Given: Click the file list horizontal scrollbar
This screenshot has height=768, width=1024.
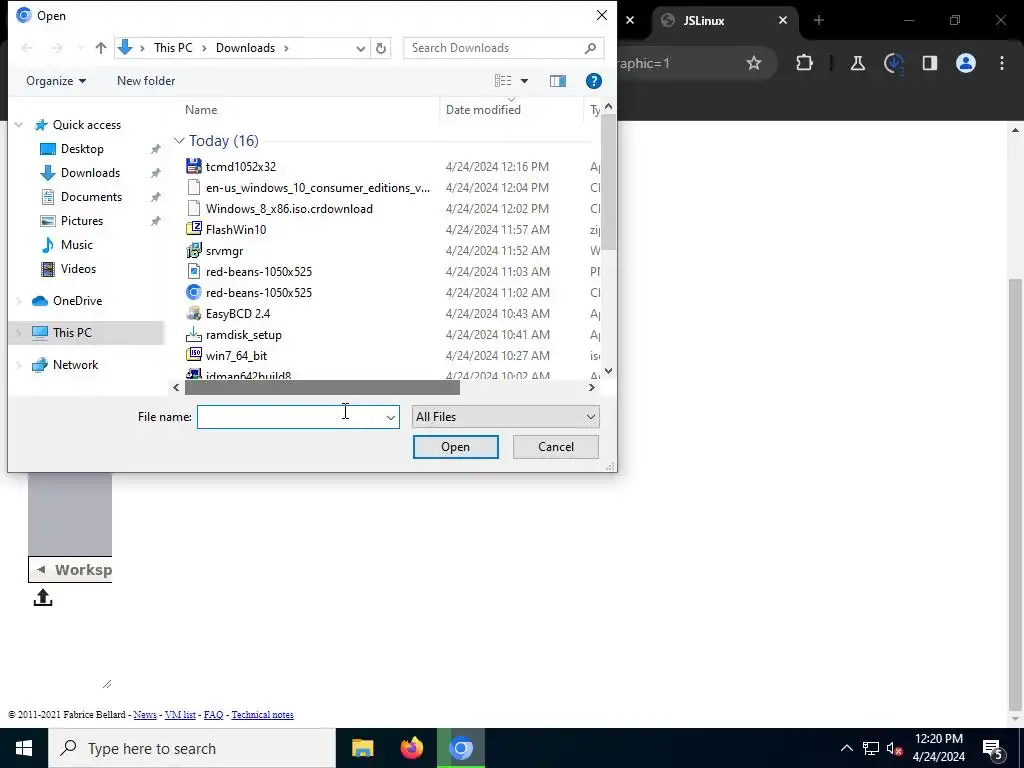Looking at the screenshot, I should tap(322, 387).
